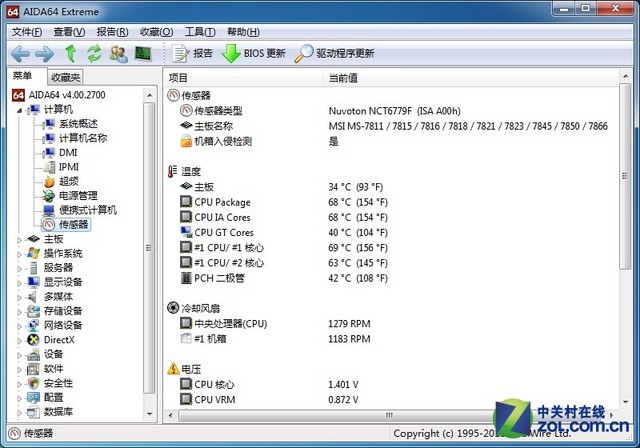Click the 数据库 tree icon

pos(33,412)
